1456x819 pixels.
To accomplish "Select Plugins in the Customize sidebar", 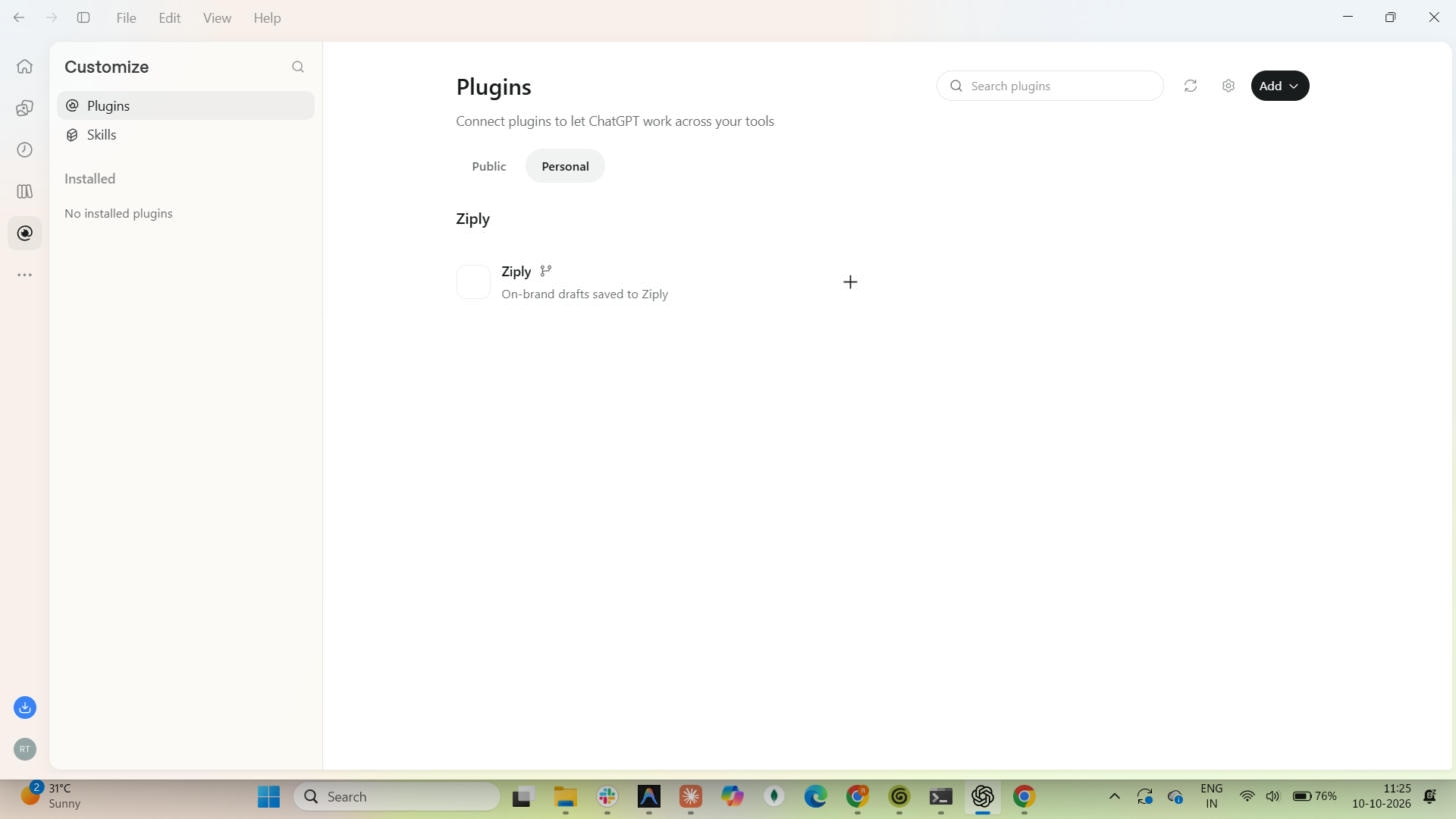I will click(x=186, y=106).
